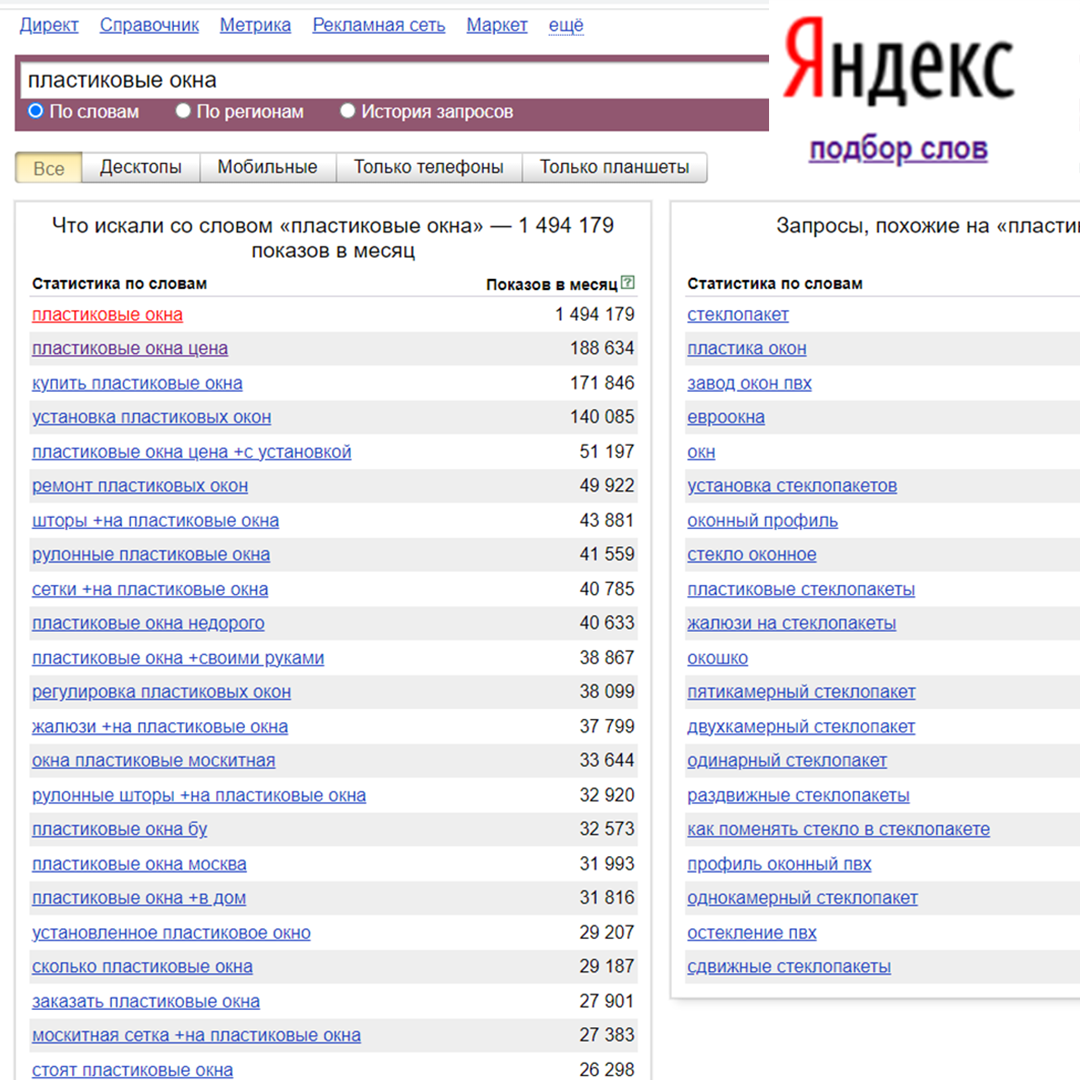Viewport: 1080px width, 1080px height.
Task: Select the По регионам radio button
Action: pyautogui.click(x=183, y=111)
